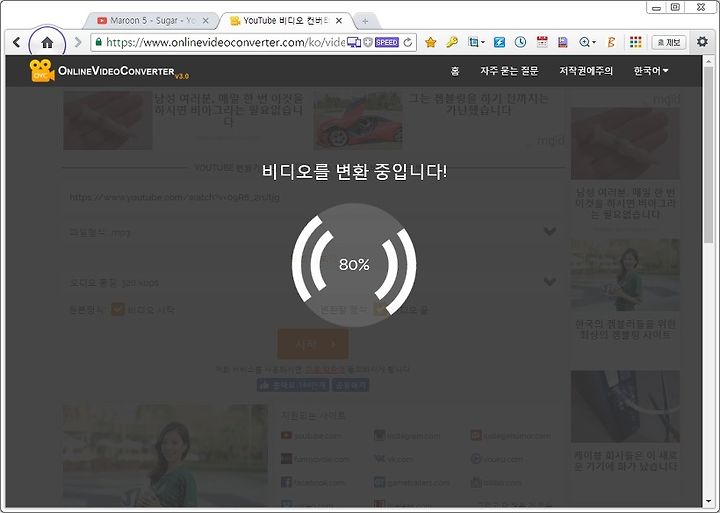Open the bottom sidebar cable ad image
The height and width of the screenshot is (513, 720).
(625, 406)
